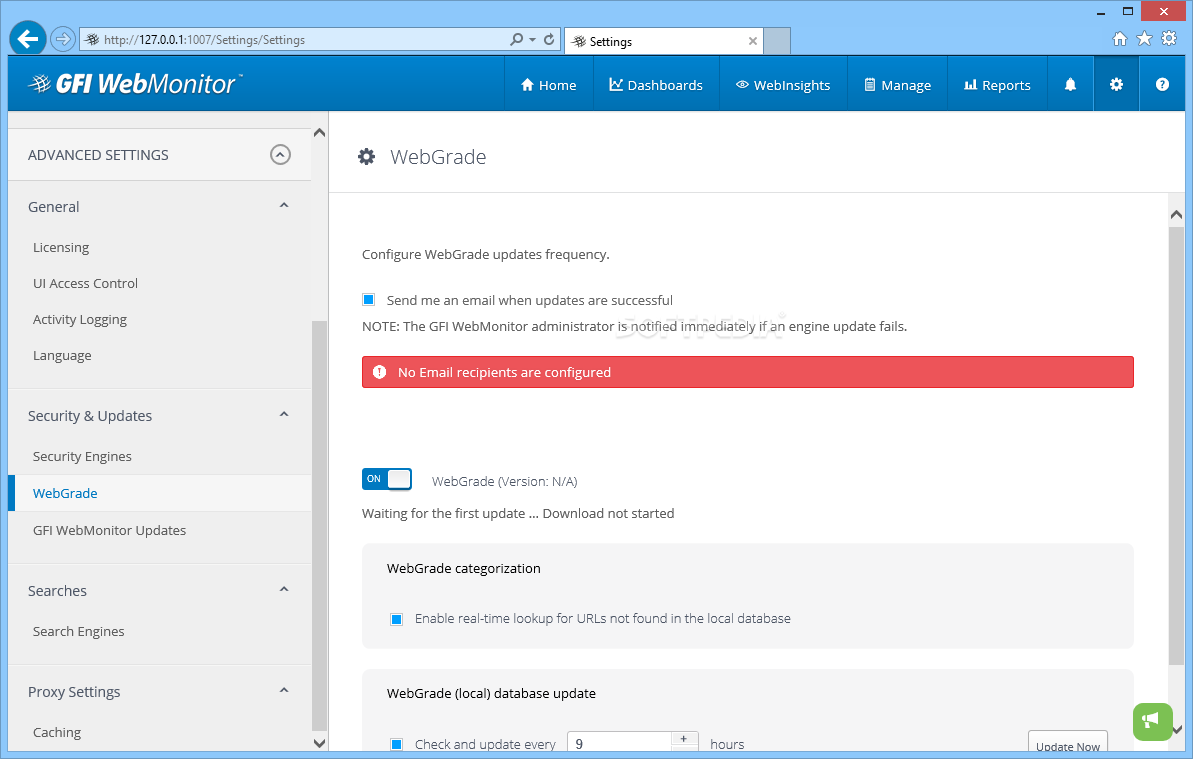Open the green feedback megaphone button
Image resolution: width=1193 pixels, height=759 pixels.
(1153, 721)
